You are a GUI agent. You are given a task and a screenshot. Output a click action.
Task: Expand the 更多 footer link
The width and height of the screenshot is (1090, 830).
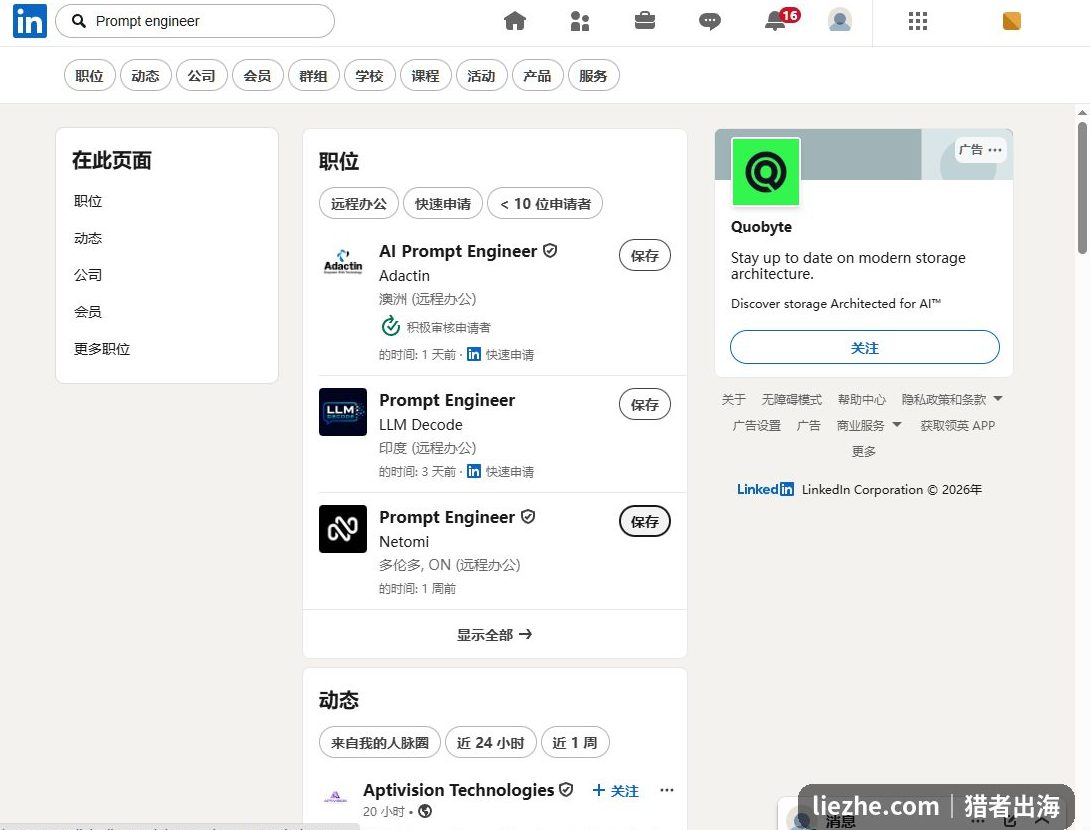click(864, 451)
